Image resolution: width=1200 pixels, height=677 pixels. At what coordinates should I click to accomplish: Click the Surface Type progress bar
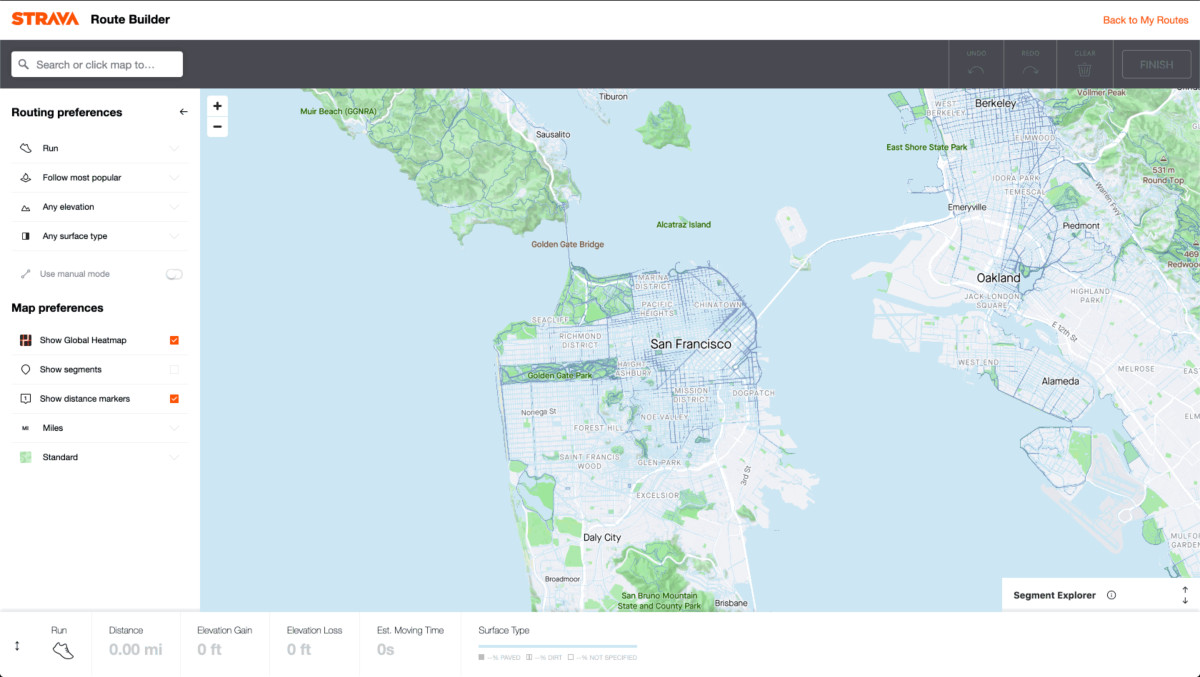pyautogui.click(x=557, y=646)
